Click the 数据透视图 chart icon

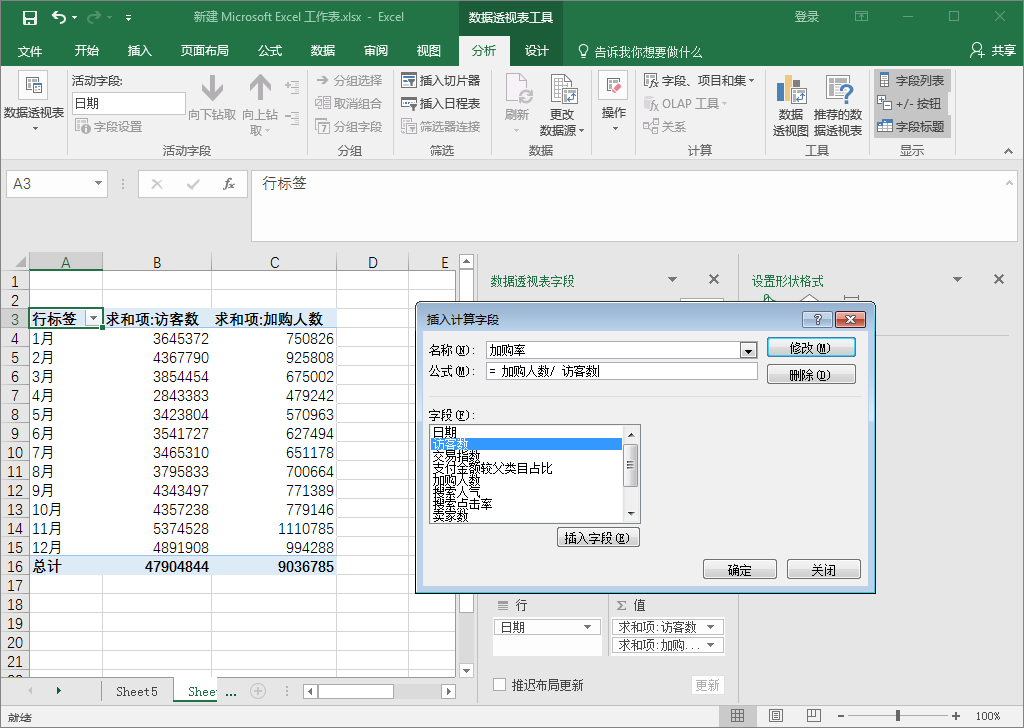pyautogui.click(x=791, y=105)
